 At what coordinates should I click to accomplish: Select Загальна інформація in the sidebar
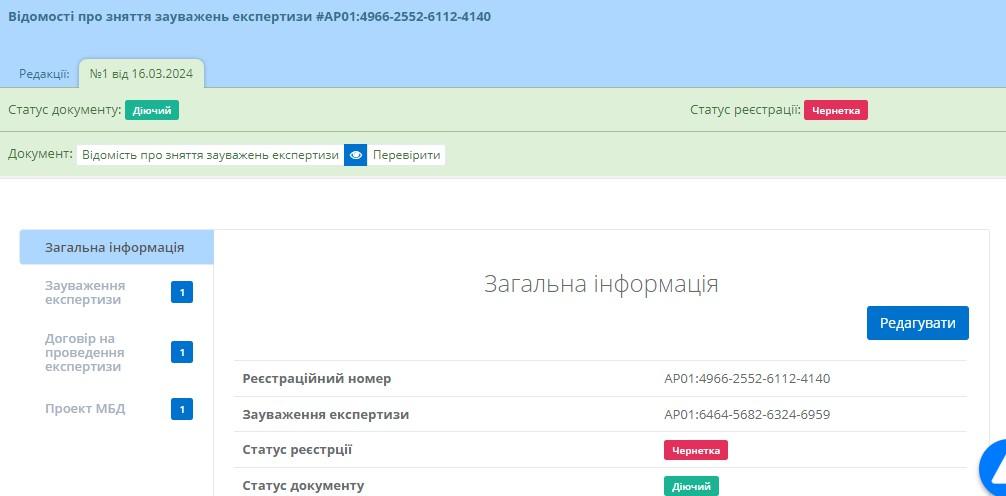(x=115, y=247)
